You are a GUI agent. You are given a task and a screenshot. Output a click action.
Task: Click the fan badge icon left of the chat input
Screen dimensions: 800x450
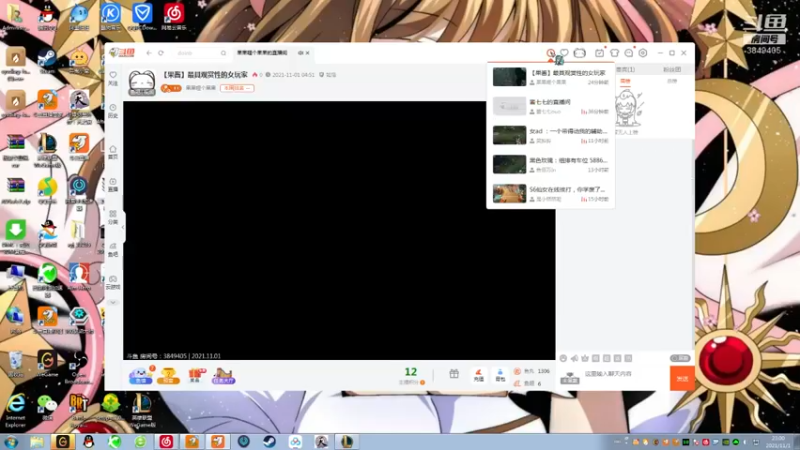coord(570,378)
